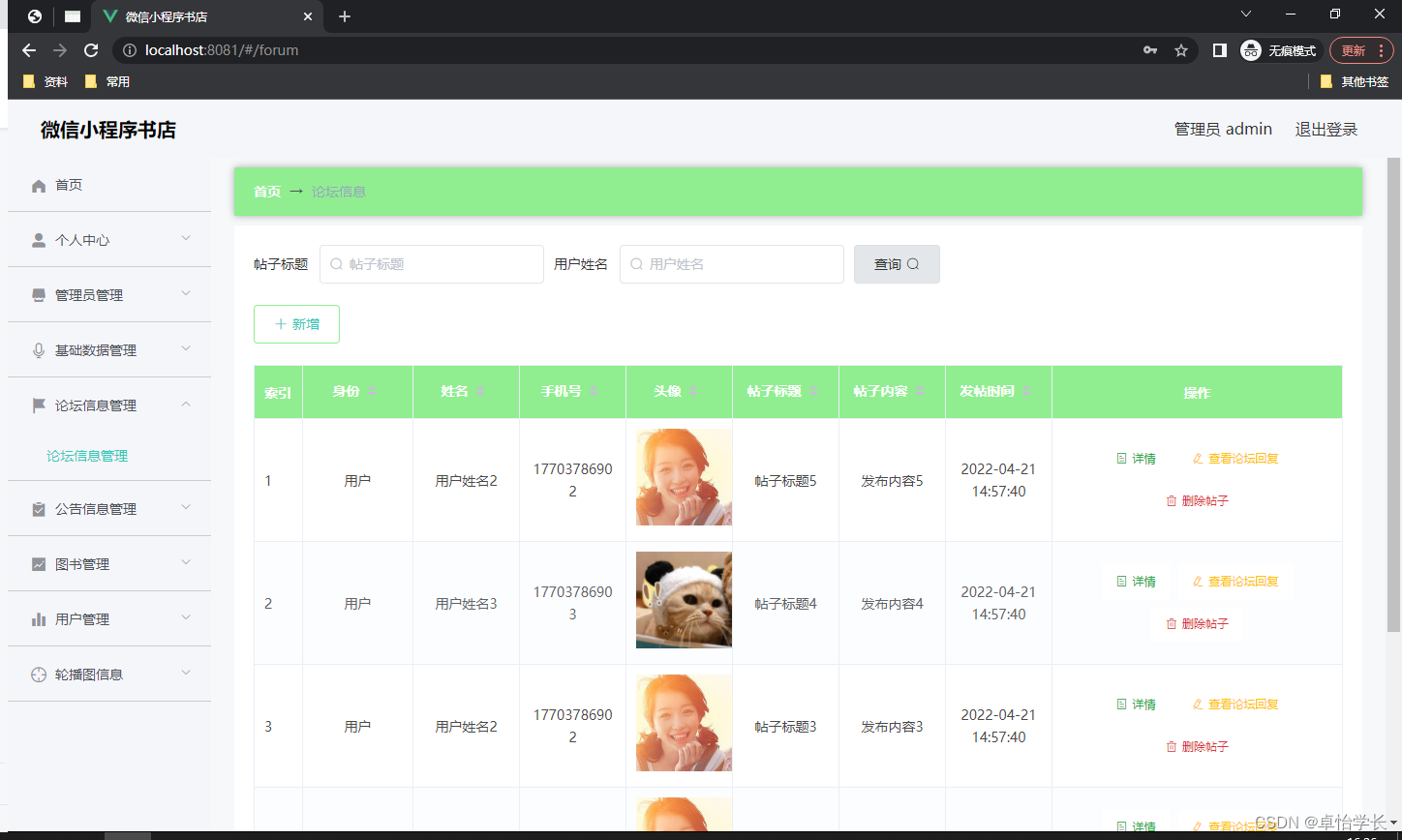Click the 用户姓名 search input field
Viewport: 1402px width, 840px height.
[x=732, y=264]
